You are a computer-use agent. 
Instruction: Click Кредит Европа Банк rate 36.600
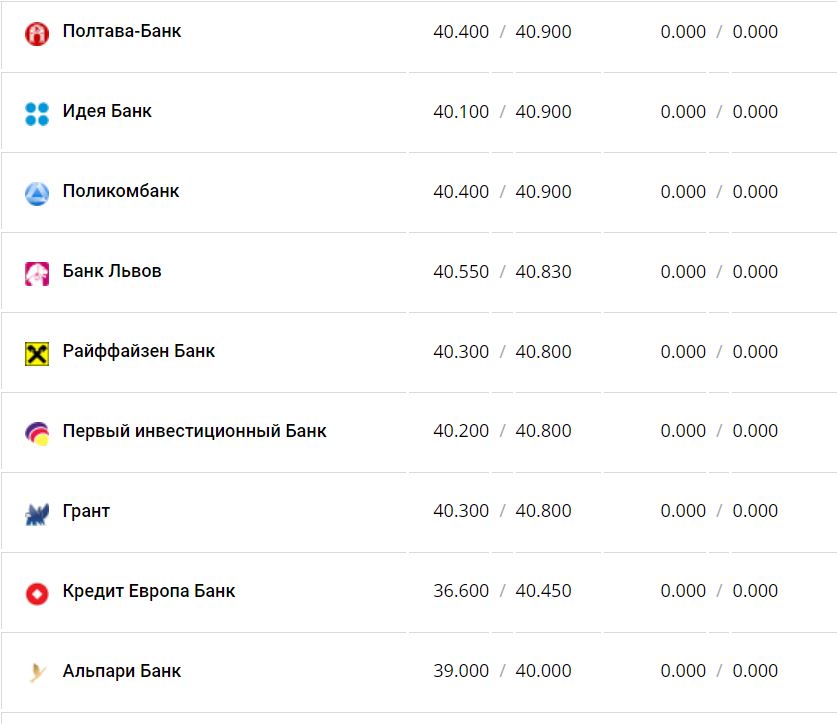(461, 591)
